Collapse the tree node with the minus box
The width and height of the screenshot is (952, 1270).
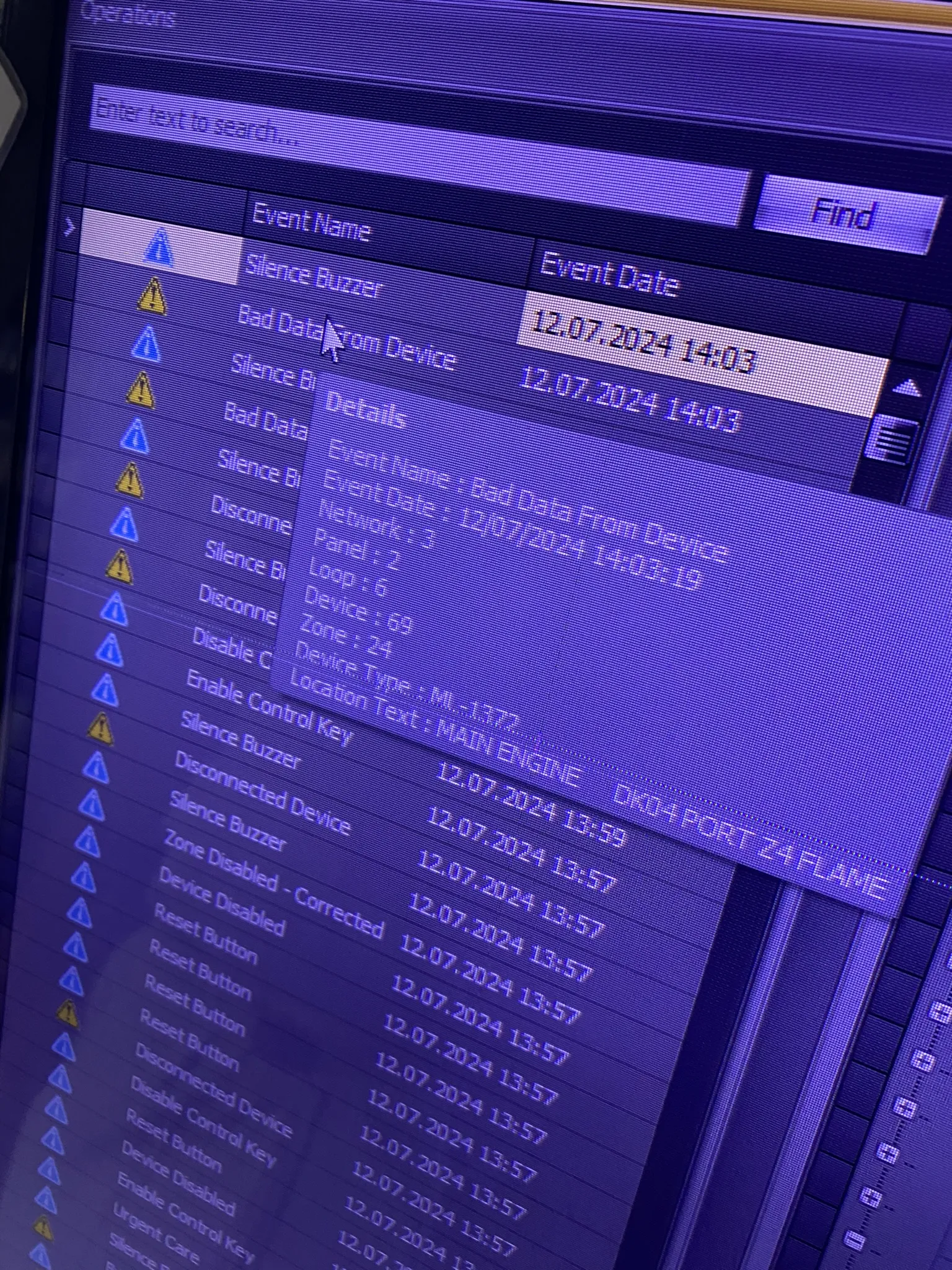[x=855, y=1239]
